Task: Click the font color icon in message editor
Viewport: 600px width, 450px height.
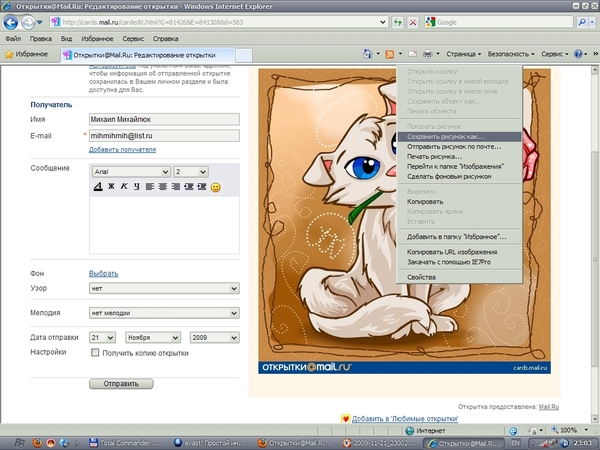Action: (98, 186)
